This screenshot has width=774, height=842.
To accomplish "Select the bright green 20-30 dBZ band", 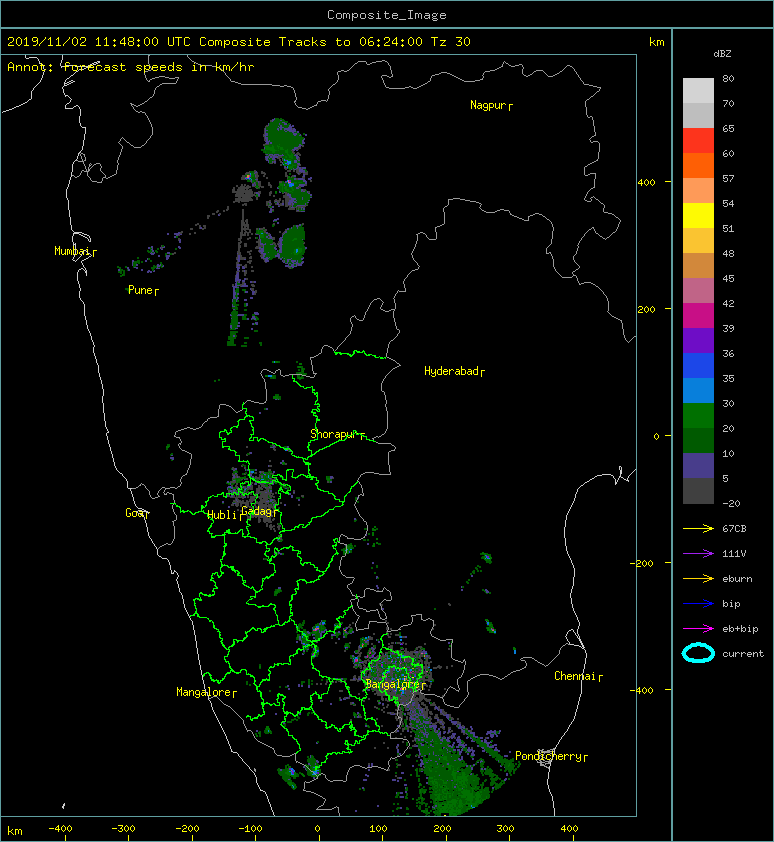I will 698,416.
